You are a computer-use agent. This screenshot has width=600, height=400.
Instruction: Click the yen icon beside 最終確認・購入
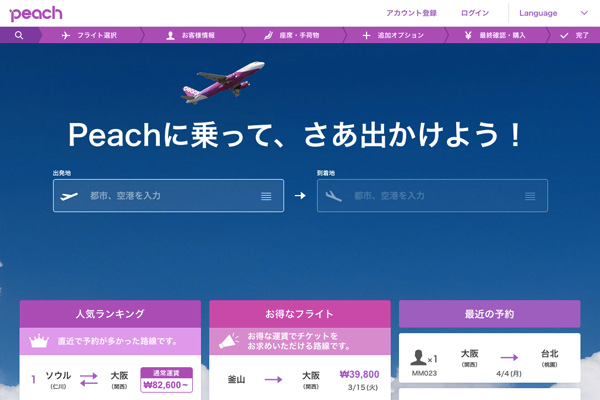point(468,36)
